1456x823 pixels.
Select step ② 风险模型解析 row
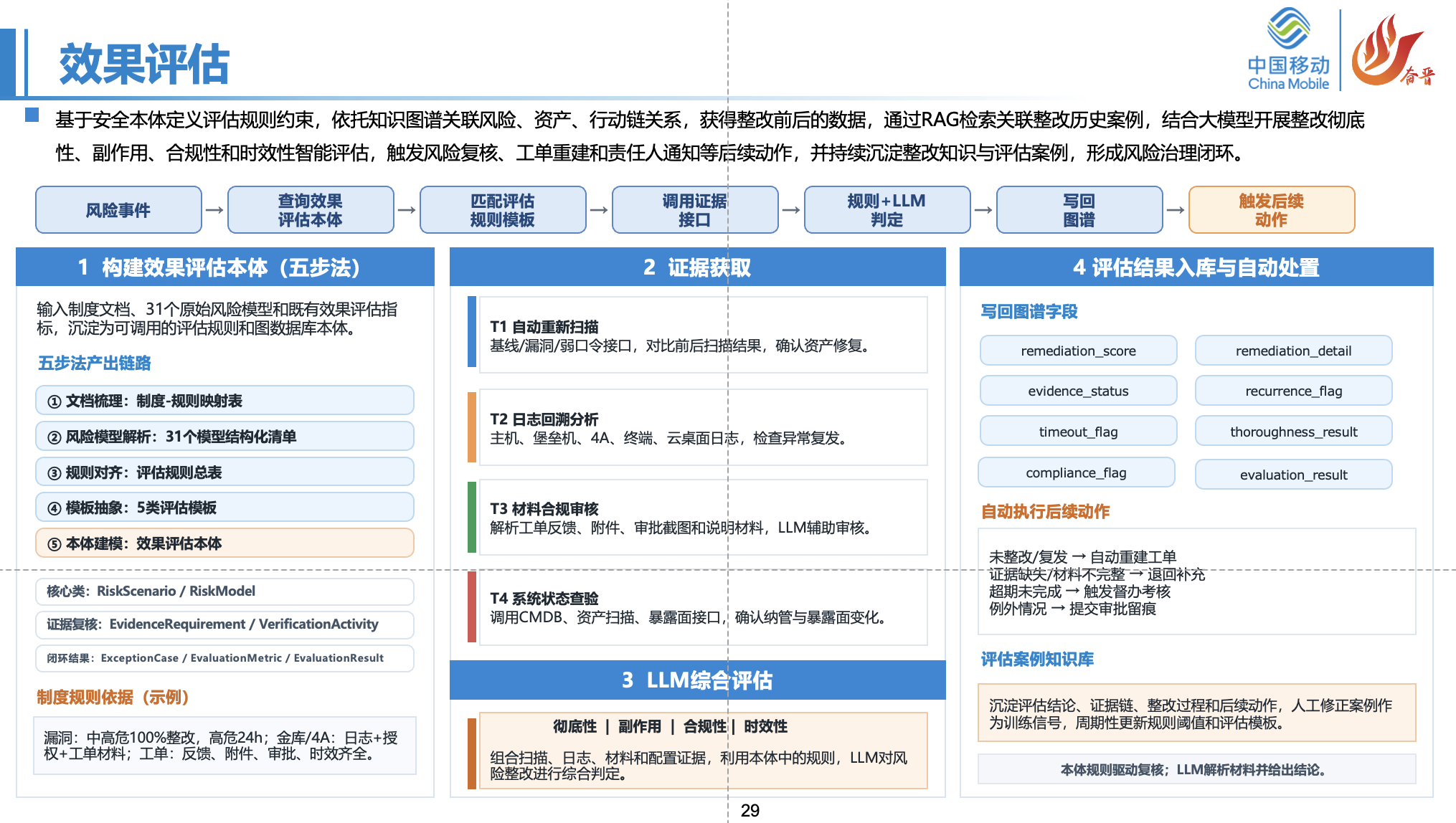click(x=224, y=437)
